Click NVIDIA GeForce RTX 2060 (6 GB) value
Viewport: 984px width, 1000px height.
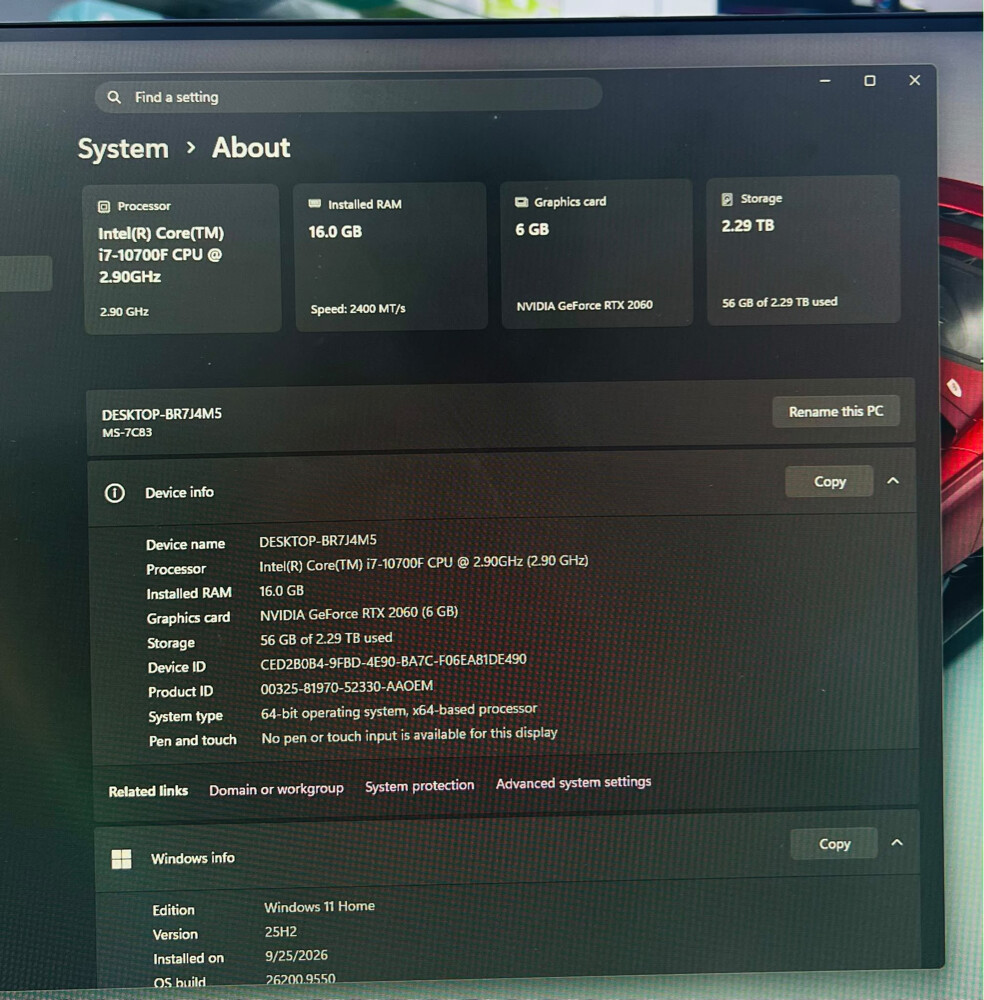359,614
